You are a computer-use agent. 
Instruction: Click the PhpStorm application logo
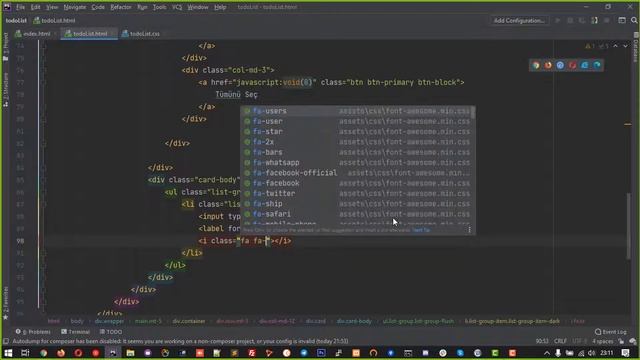[x=7, y=7]
